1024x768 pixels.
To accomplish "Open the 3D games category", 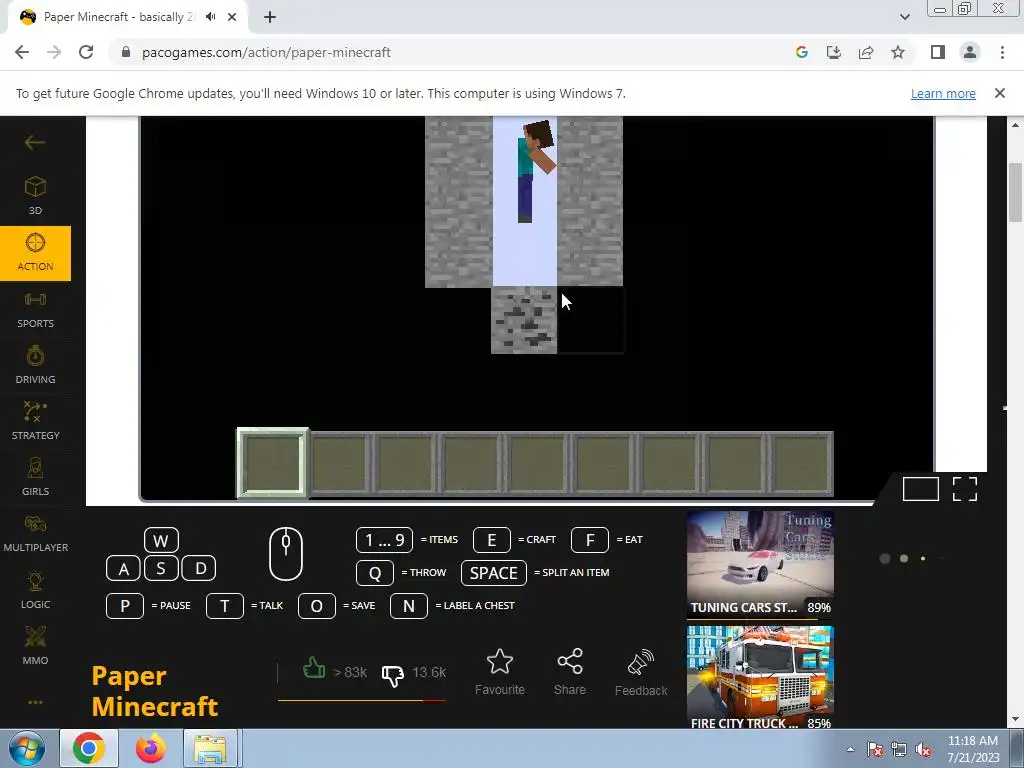I will 35,195.
